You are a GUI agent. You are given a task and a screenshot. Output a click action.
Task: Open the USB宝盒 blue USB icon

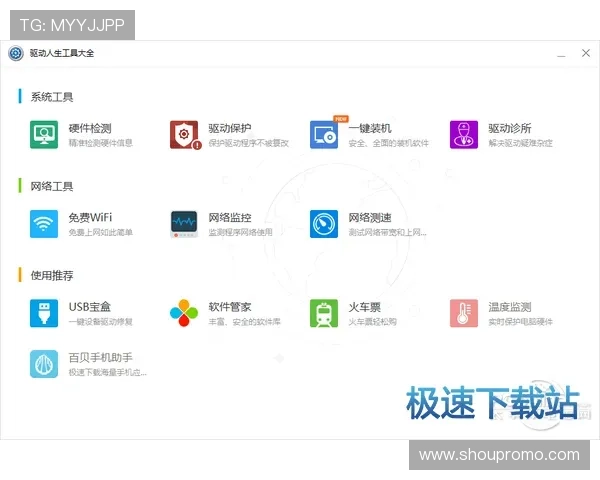(44, 313)
